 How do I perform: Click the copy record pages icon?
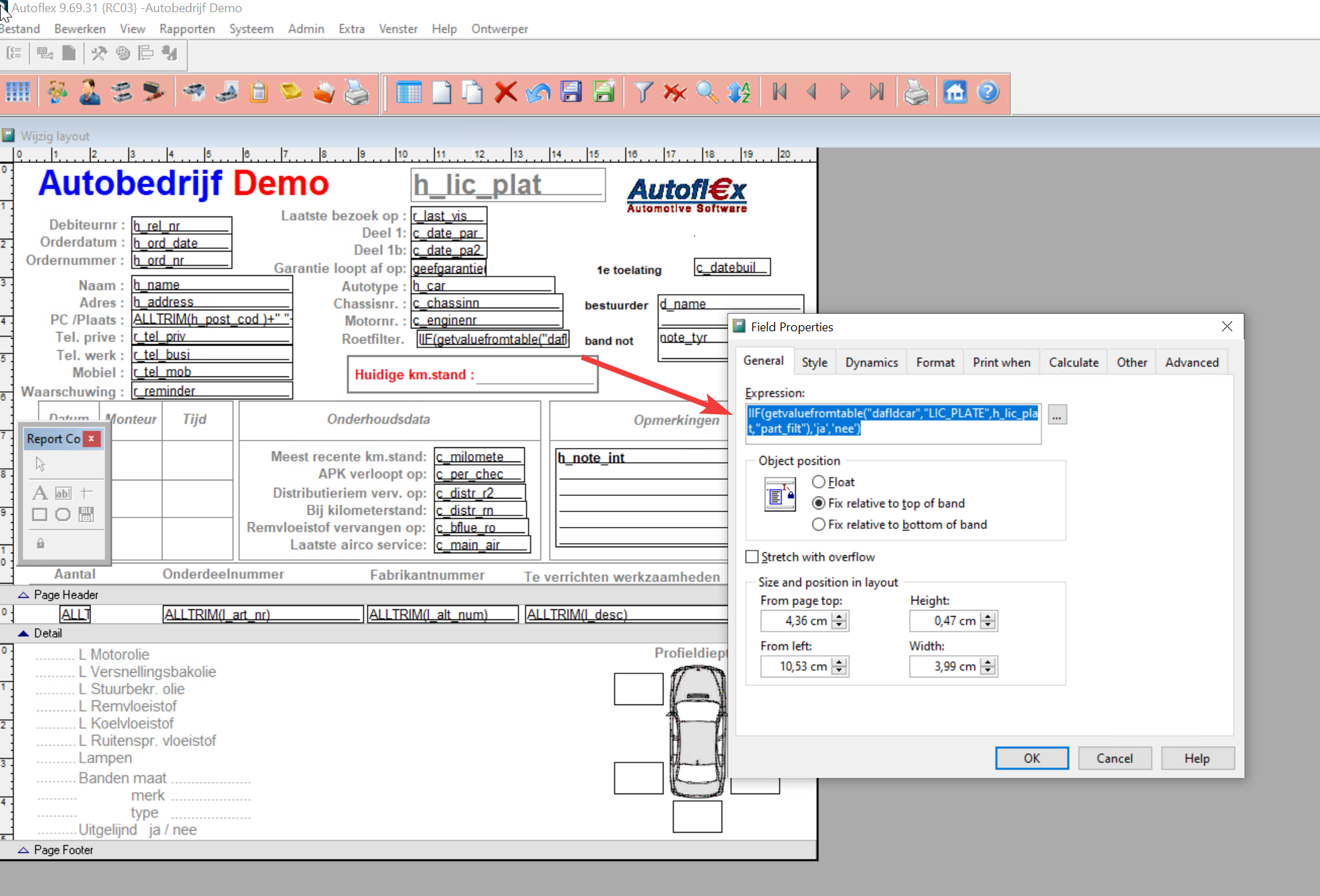[472, 92]
